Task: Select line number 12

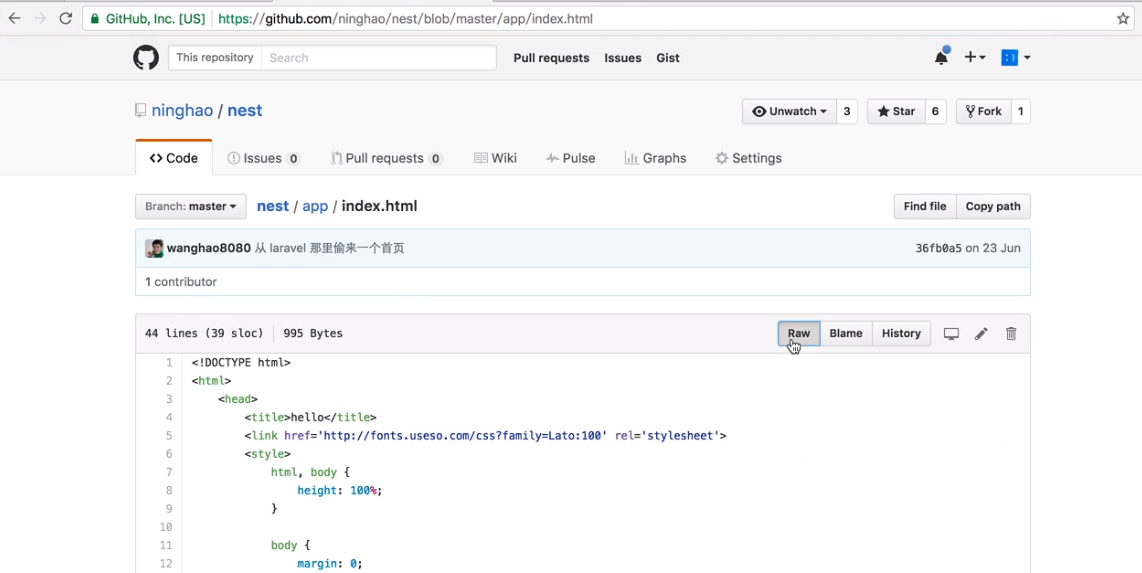Action: (x=166, y=564)
